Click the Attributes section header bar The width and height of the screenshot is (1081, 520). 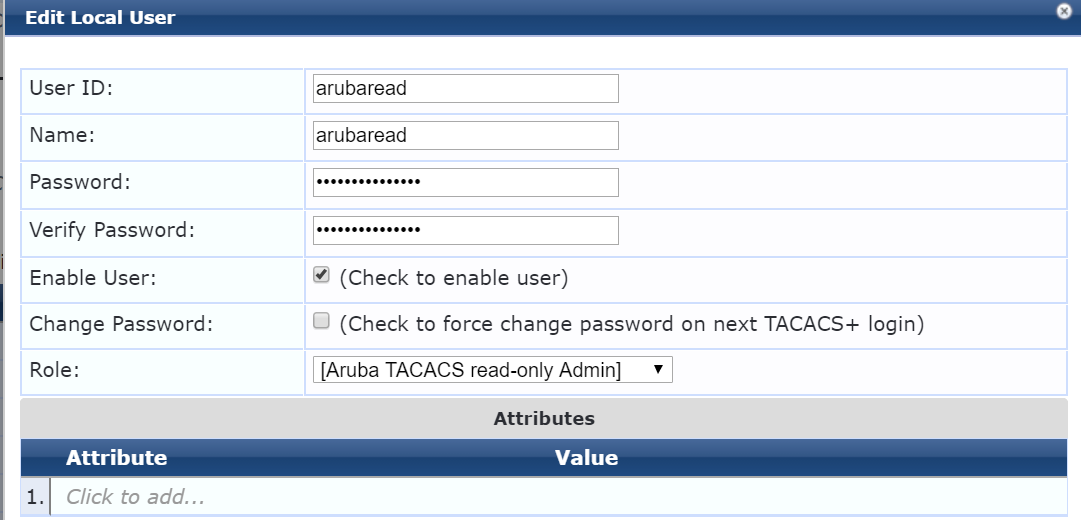pyautogui.click(x=544, y=419)
